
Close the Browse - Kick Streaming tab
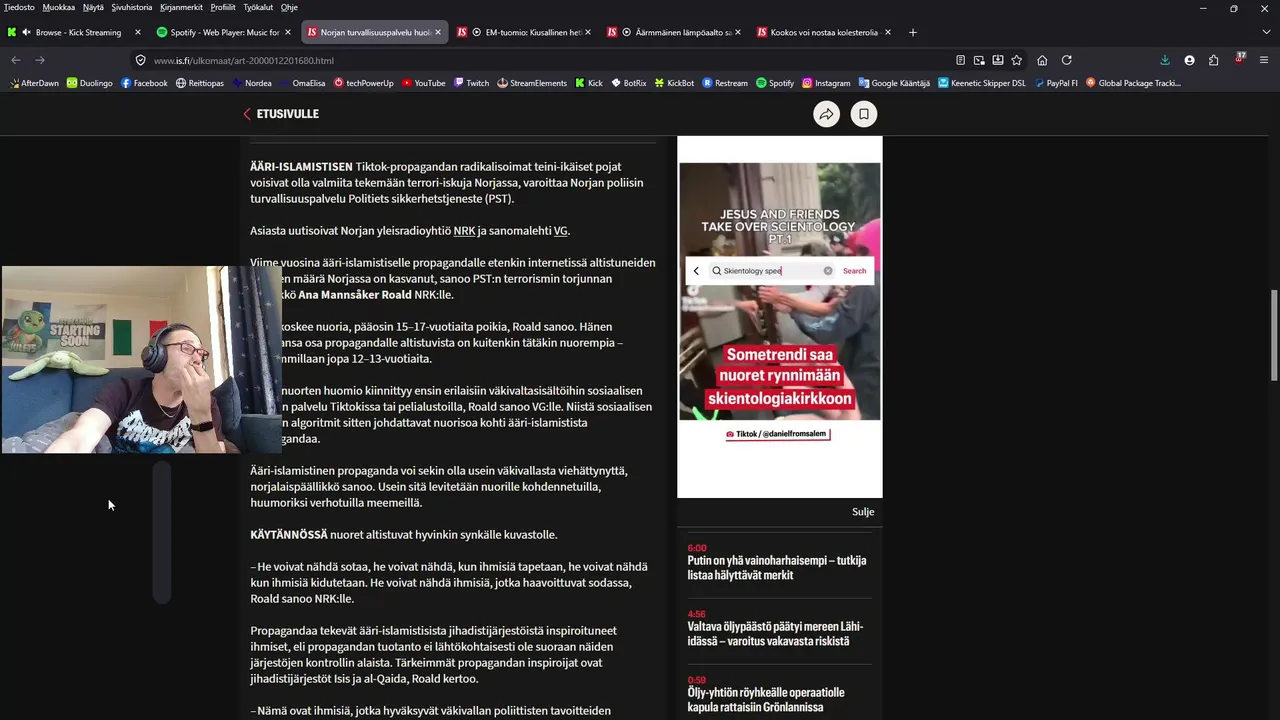138,32
